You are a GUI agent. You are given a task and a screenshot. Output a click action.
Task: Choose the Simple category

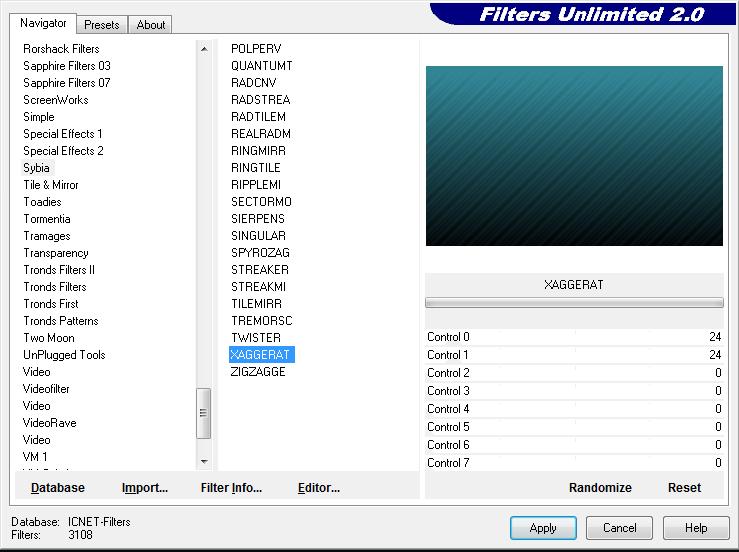click(x=39, y=116)
